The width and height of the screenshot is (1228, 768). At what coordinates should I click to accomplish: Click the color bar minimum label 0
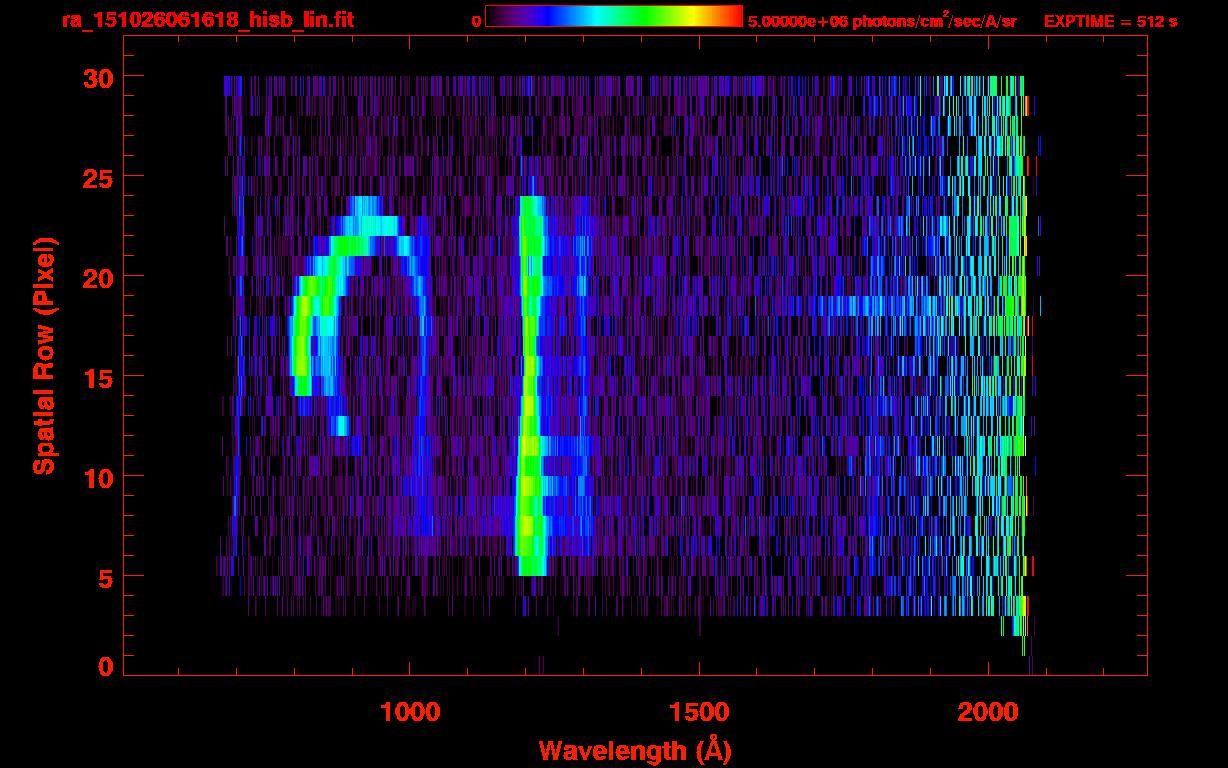pos(476,22)
